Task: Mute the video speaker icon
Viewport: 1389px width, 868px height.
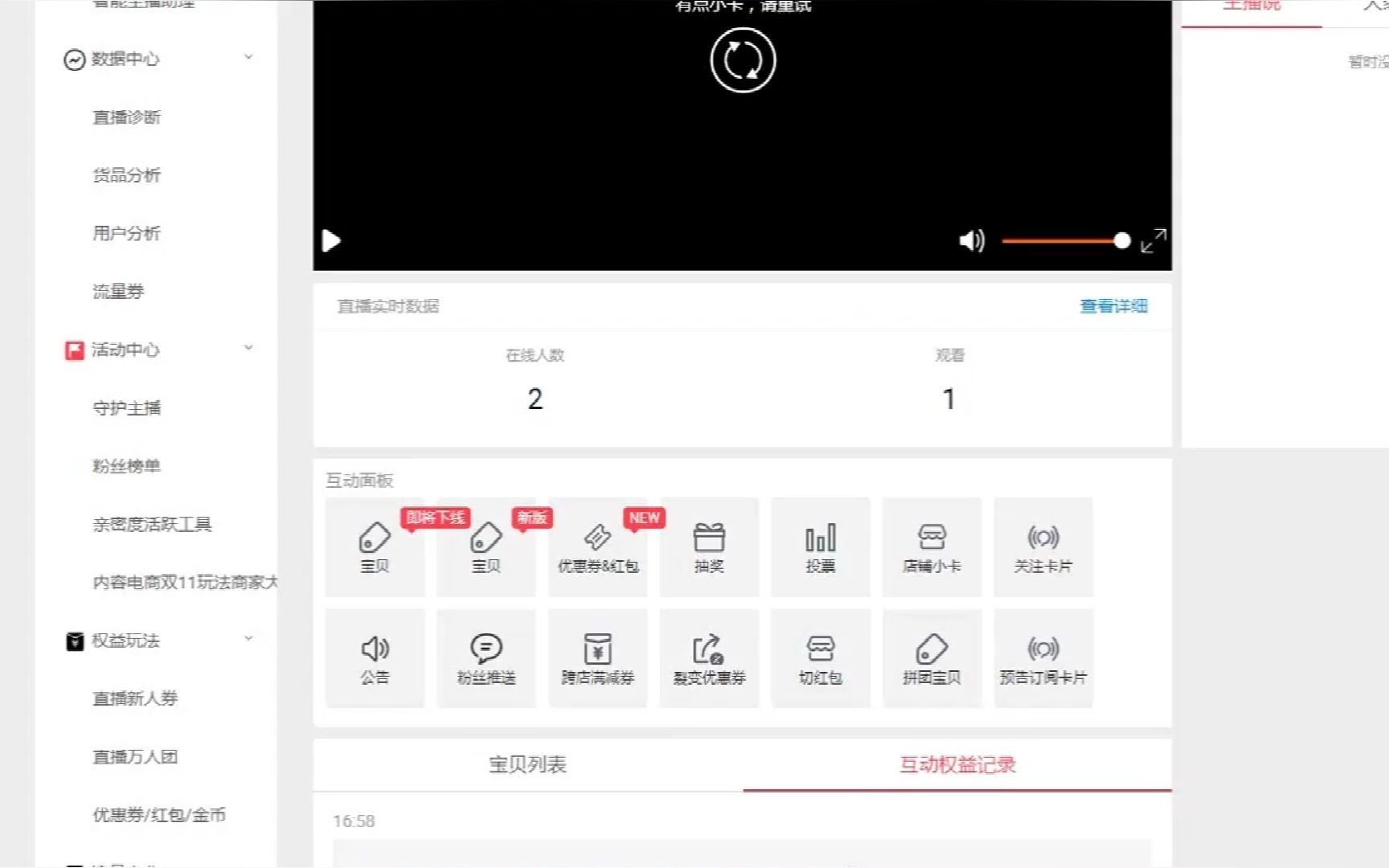Action: (x=971, y=240)
